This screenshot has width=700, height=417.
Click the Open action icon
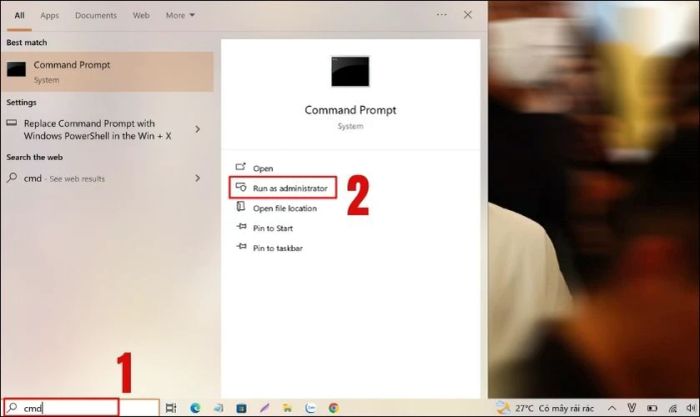241,167
